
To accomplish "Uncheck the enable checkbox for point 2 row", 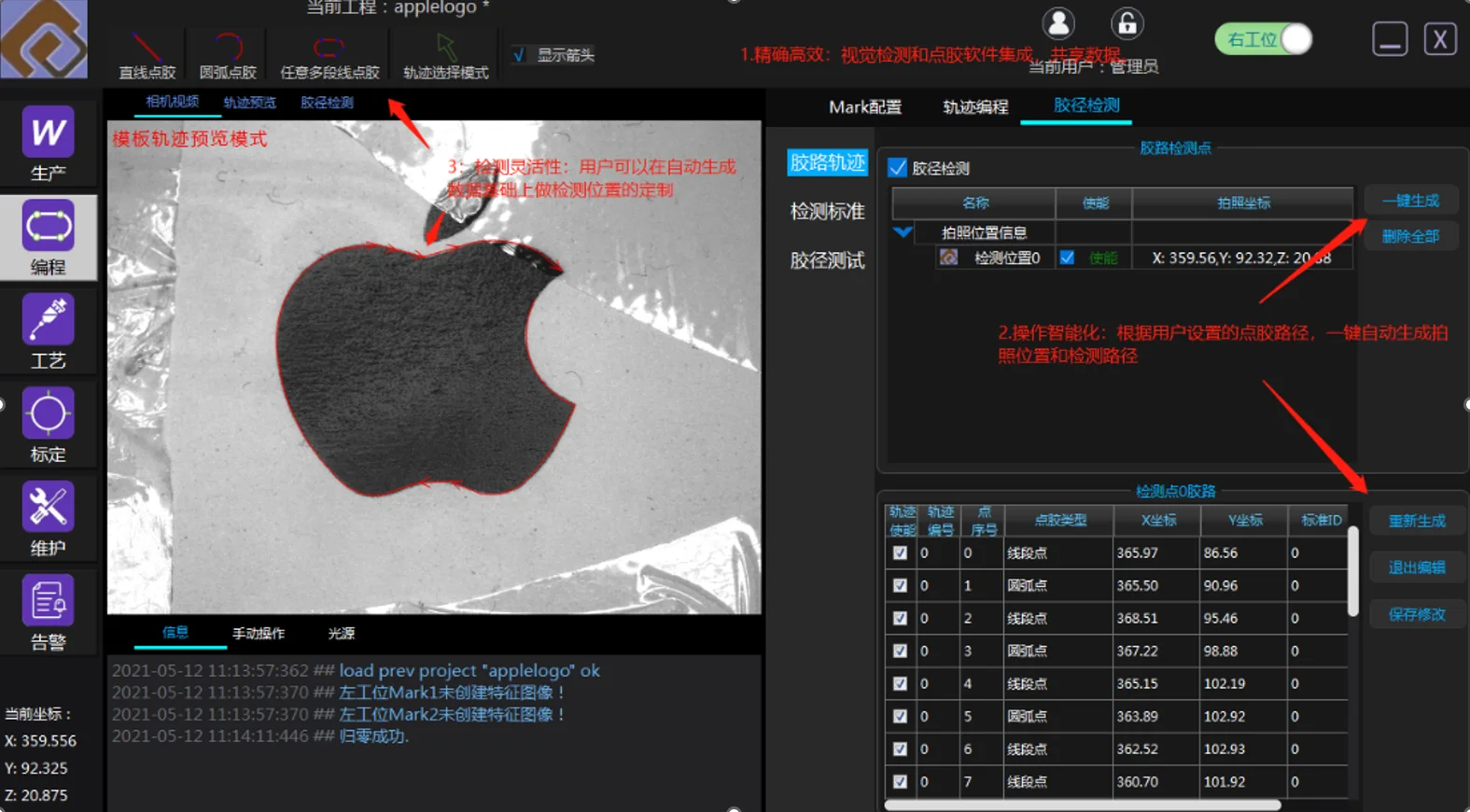I will pos(900,618).
